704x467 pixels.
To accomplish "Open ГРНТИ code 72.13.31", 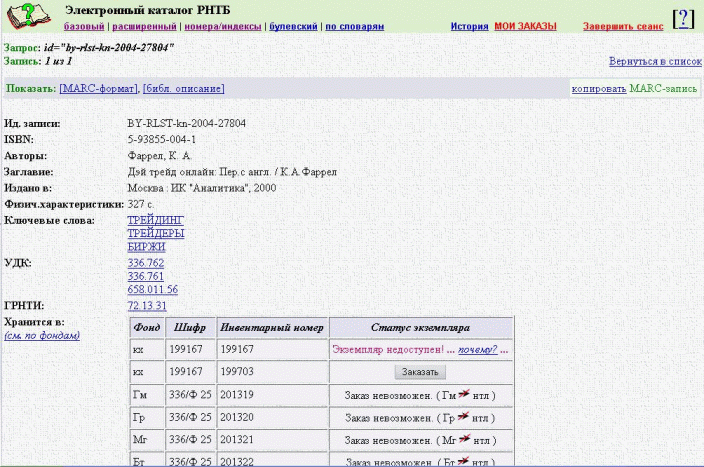I will click(147, 305).
